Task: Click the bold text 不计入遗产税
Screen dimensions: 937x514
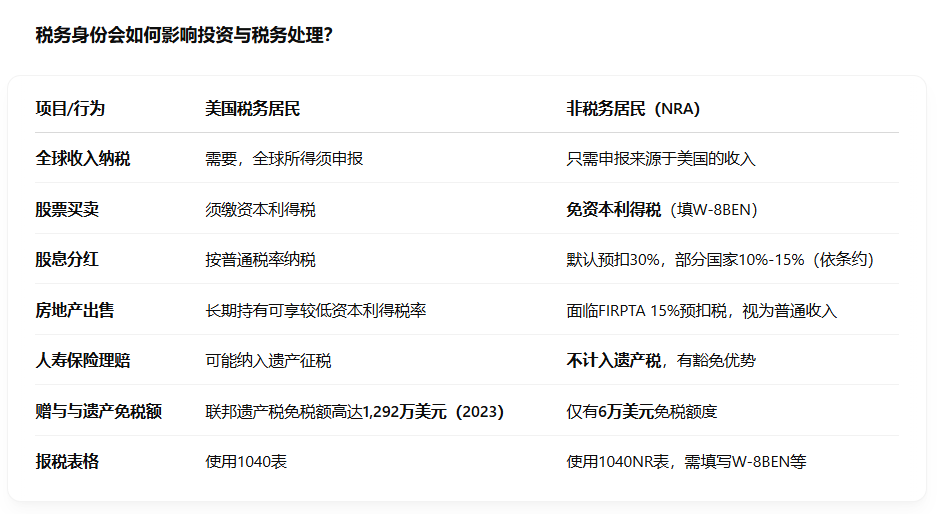Action: (x=613, y=360)
